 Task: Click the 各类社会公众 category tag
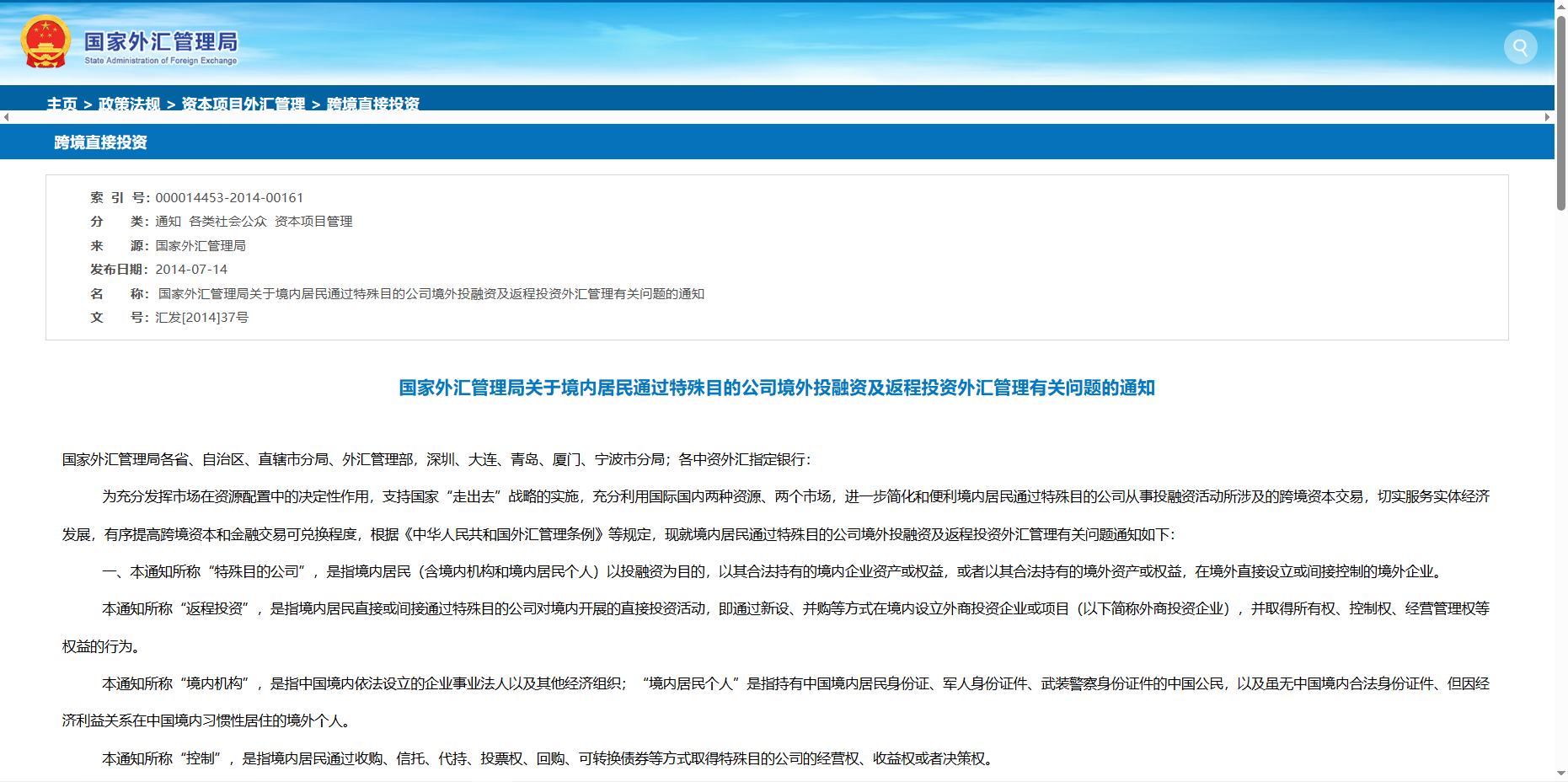coord(227,222)
